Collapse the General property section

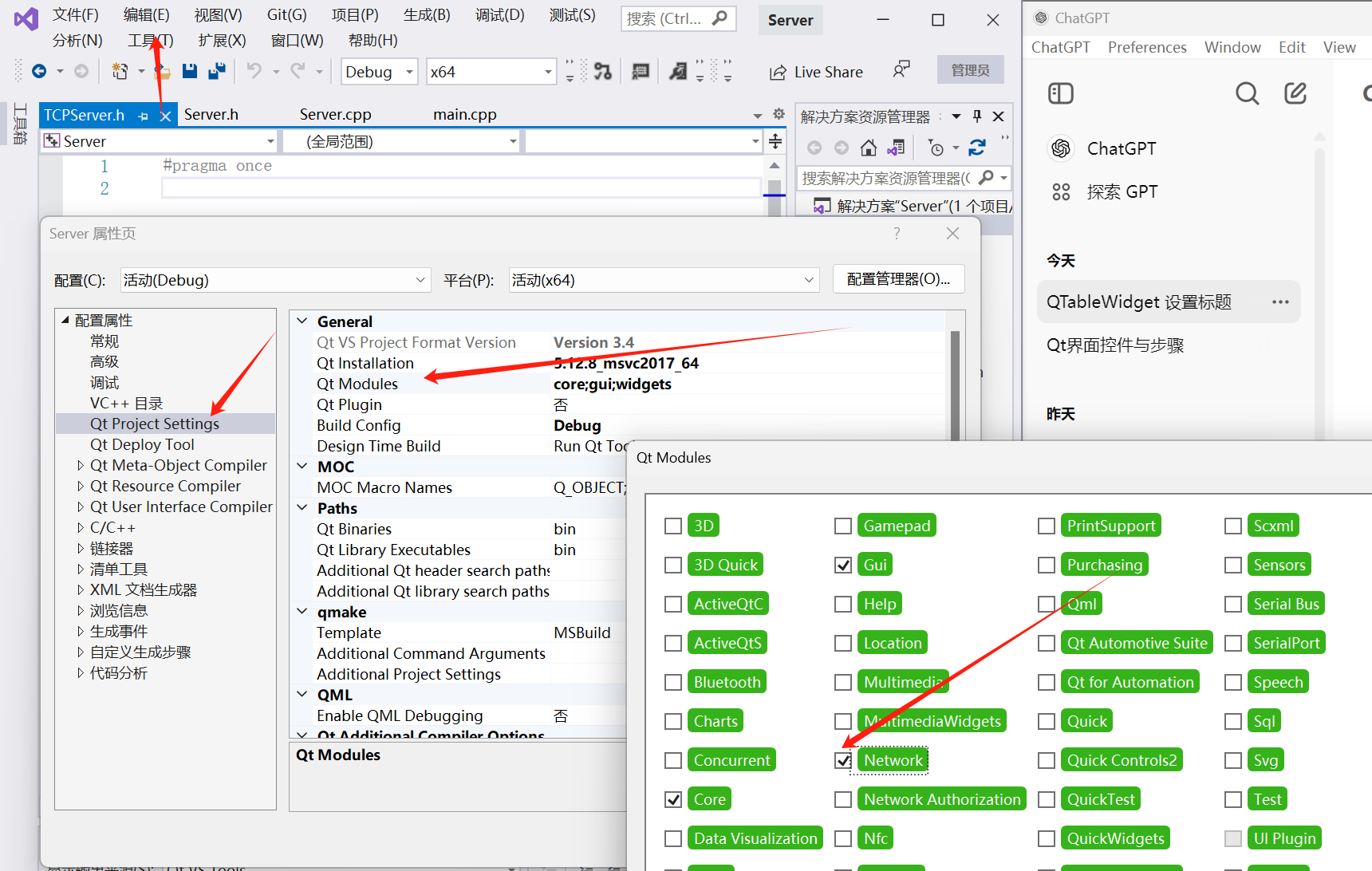302,321
